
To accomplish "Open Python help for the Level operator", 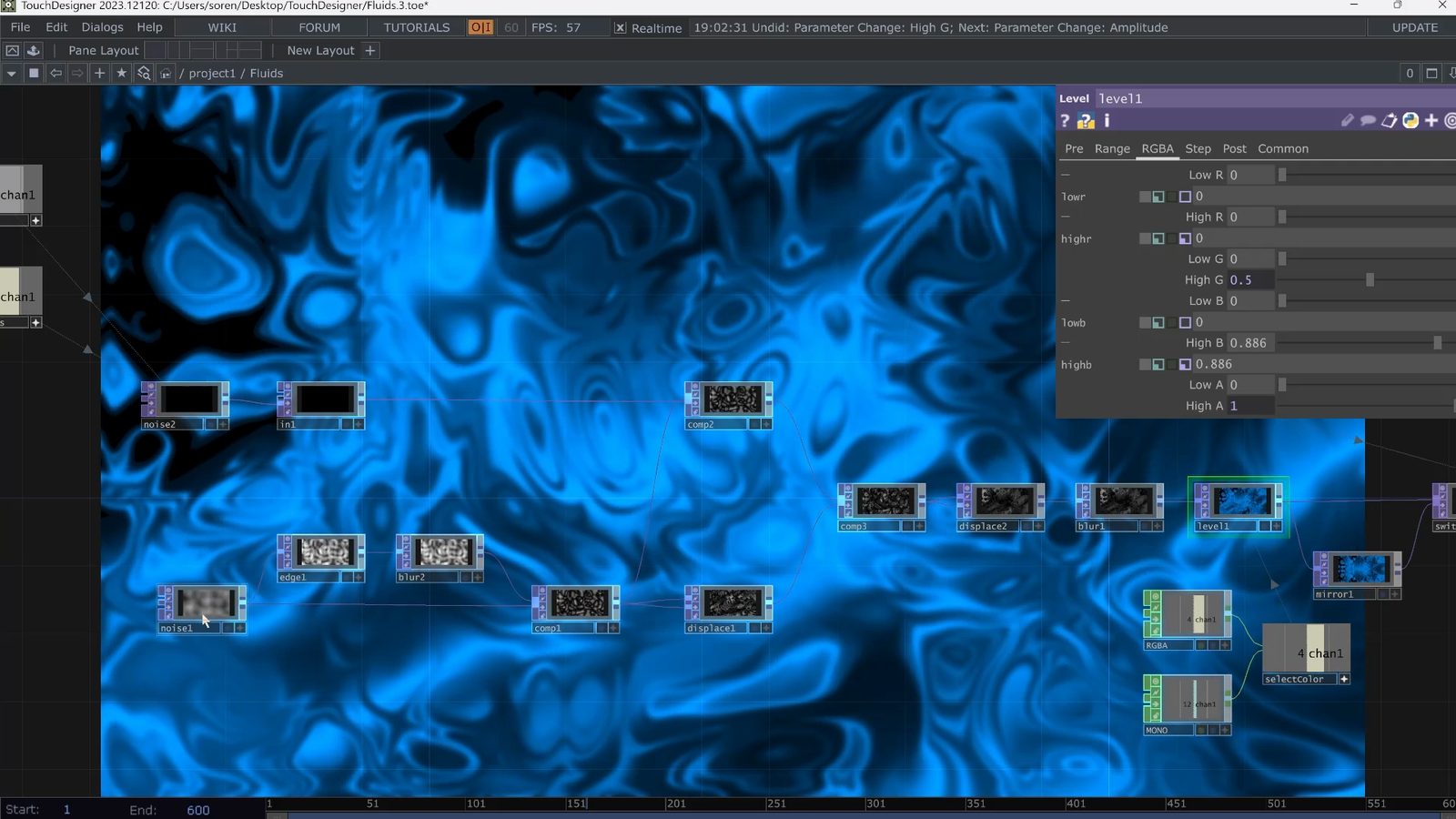I will coord(1086,121).
